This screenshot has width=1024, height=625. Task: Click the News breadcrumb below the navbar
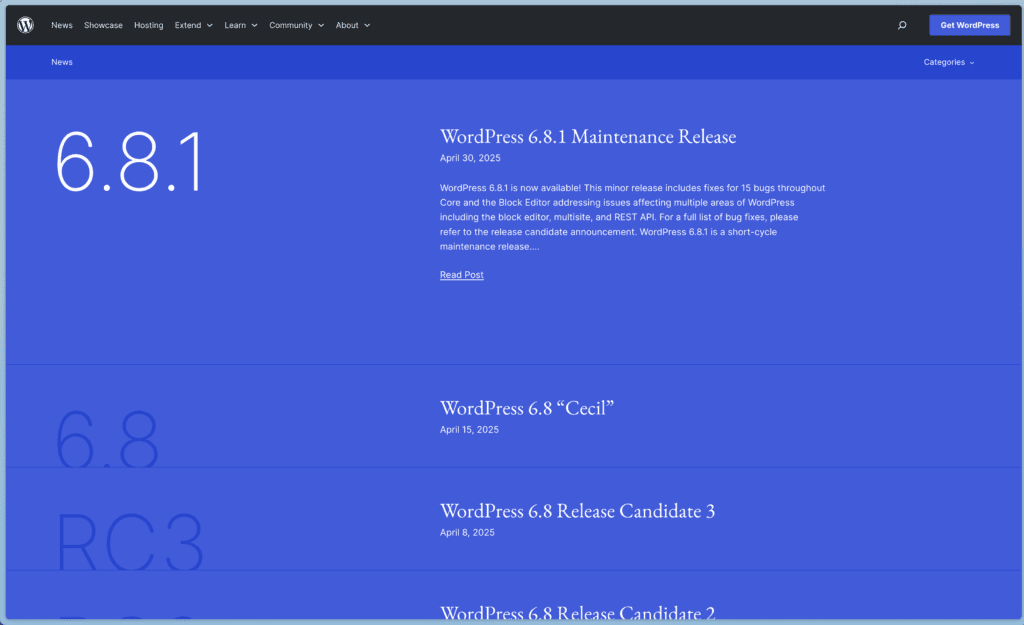pyautogui.click(x=61, y=61)
